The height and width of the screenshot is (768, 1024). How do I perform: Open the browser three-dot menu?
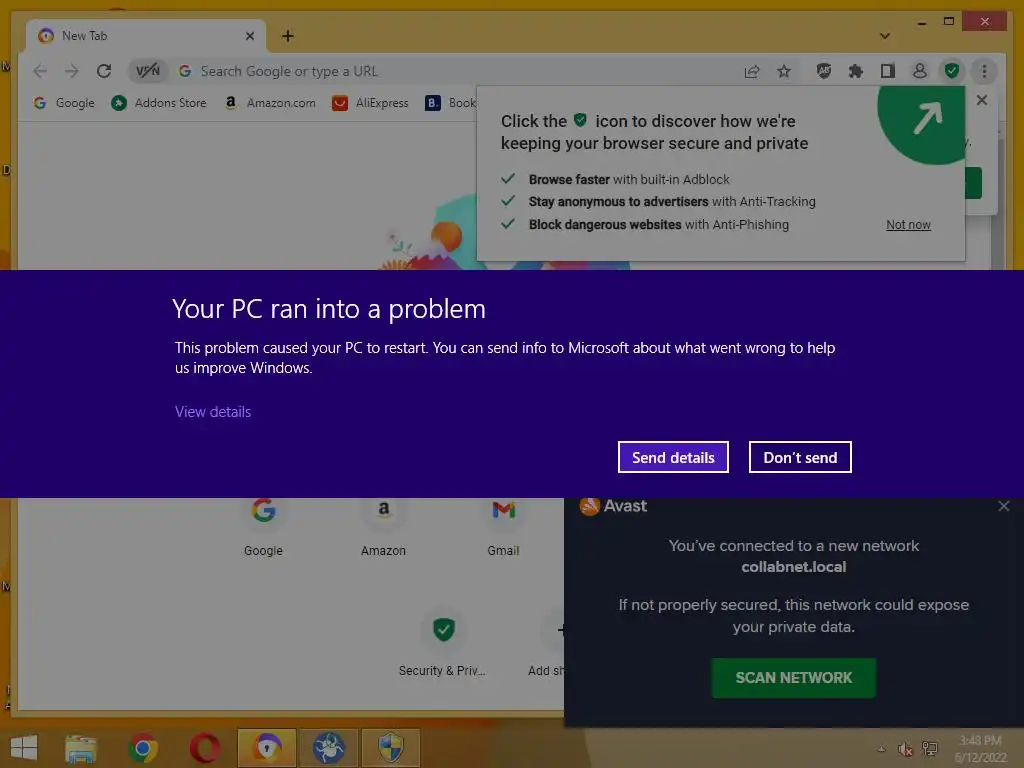click(984, 71)
